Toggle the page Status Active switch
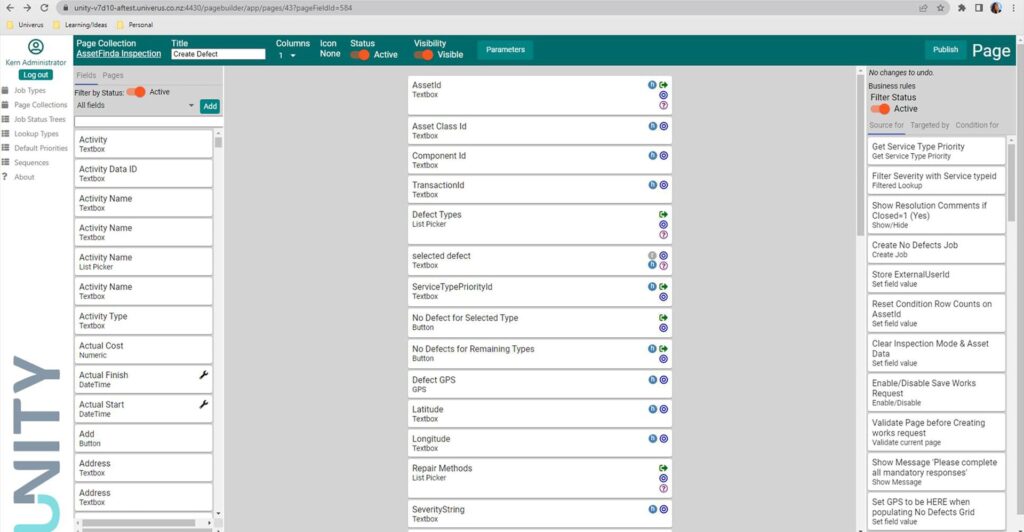 [360, 55]
